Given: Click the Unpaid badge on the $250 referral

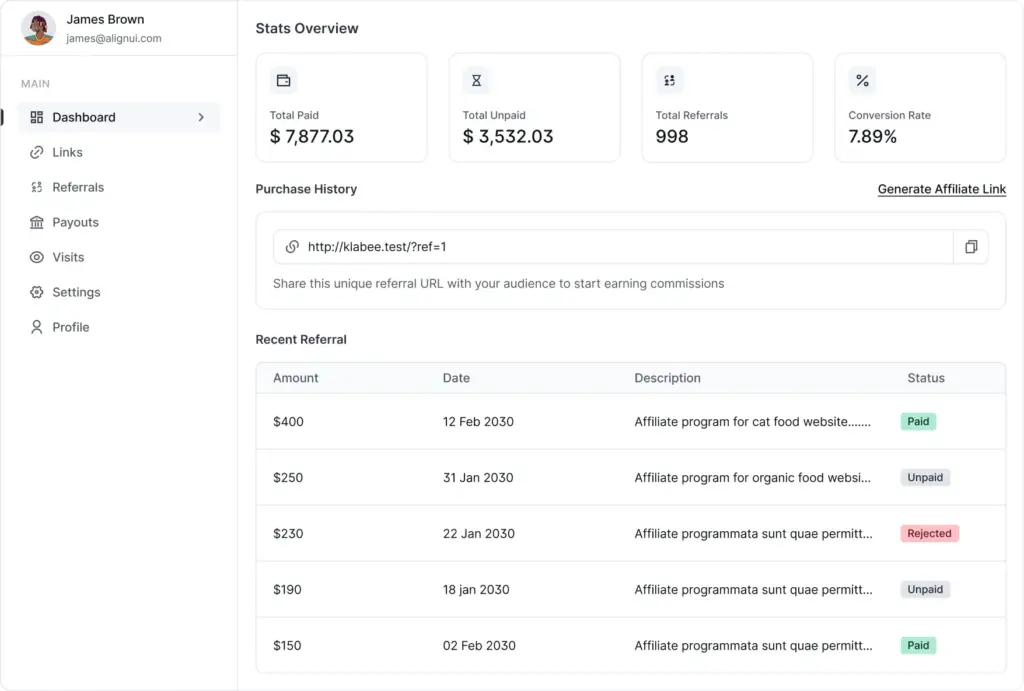Looking at the screenshot, I should click(x=924, y=477).
